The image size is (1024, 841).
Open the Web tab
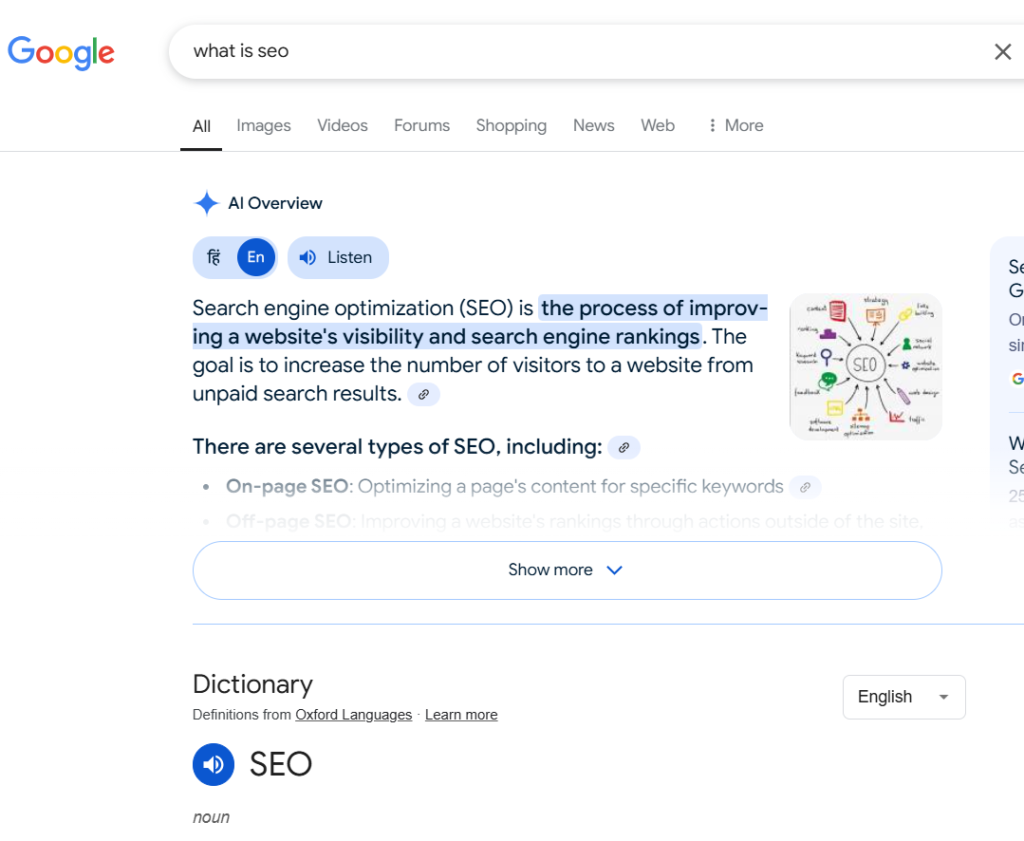tap(657, 125)
